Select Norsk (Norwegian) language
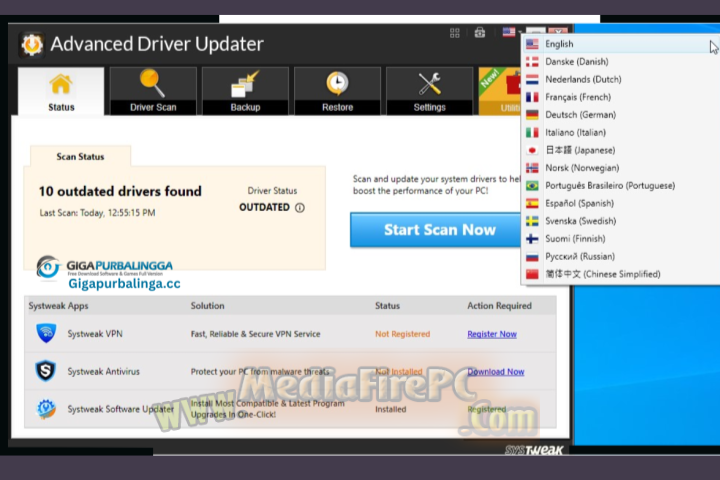Viewport: 720px width, 480px height. 620,168
